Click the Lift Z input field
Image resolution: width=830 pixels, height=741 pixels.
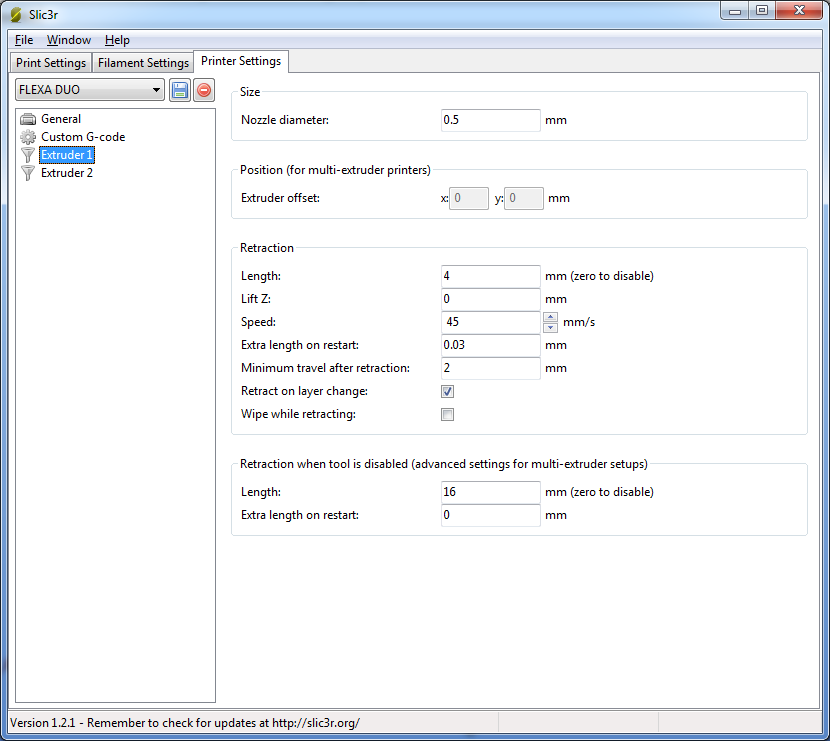tap(491, 299)
